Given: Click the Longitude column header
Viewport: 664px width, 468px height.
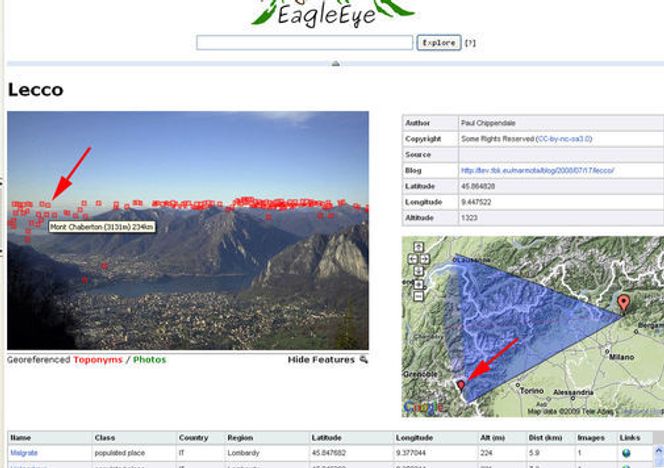Looking at the screenshot, I should click(x=414, y=438).
